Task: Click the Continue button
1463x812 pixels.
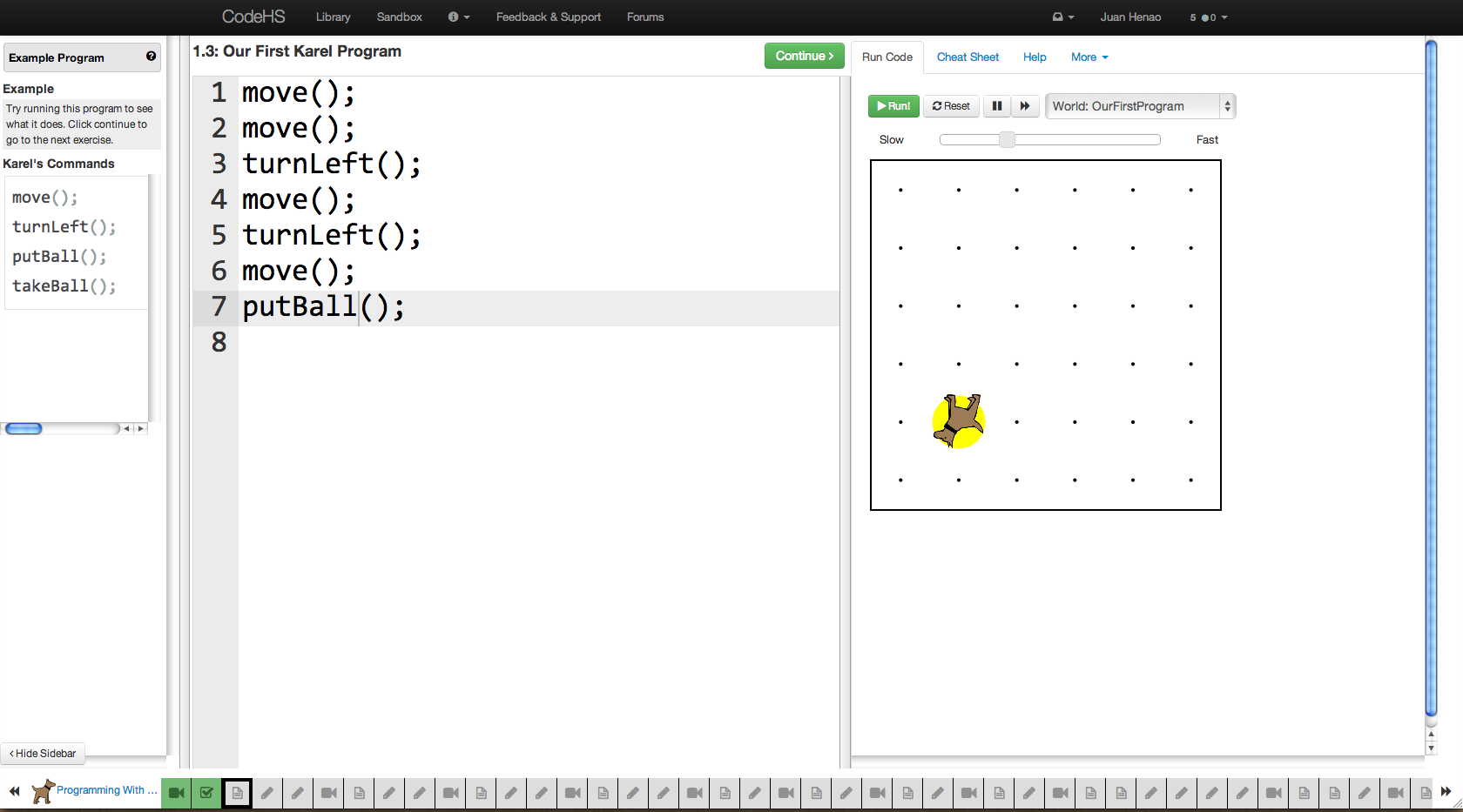Action: [804, 56]
